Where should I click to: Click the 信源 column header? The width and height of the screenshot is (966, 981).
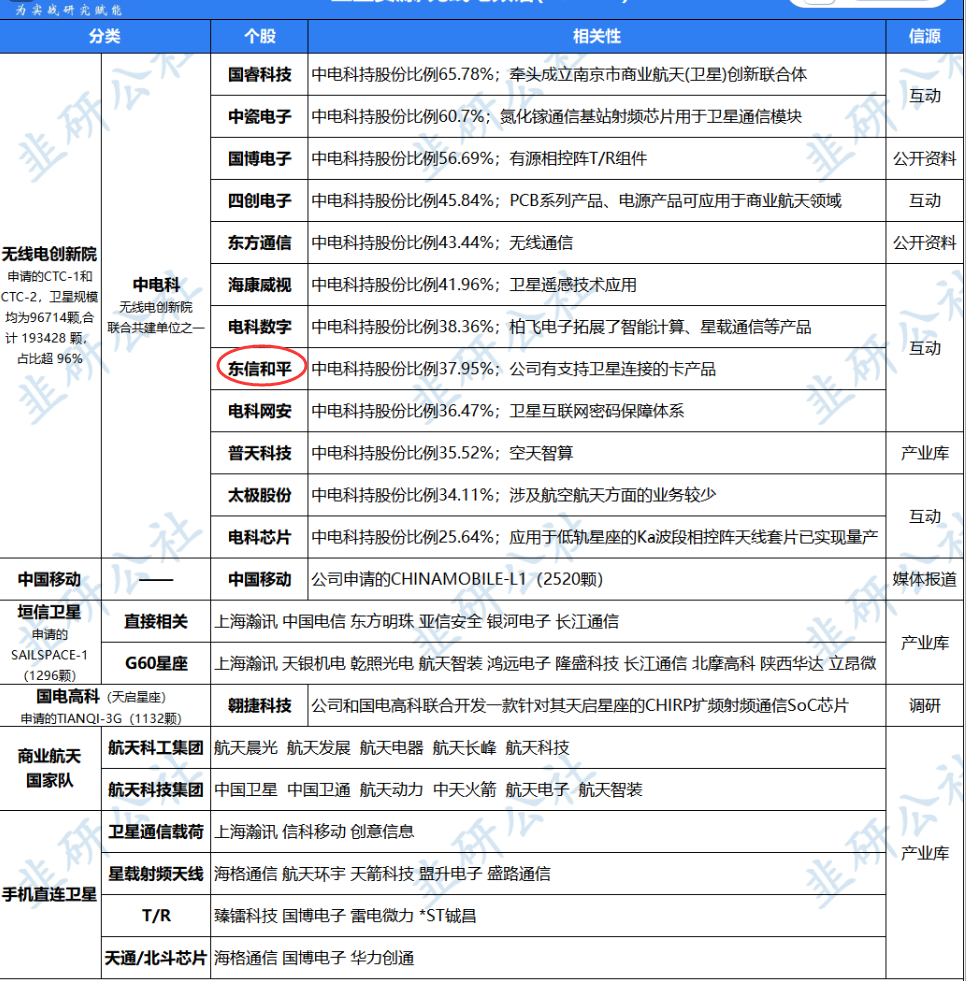tap(925, 36)
